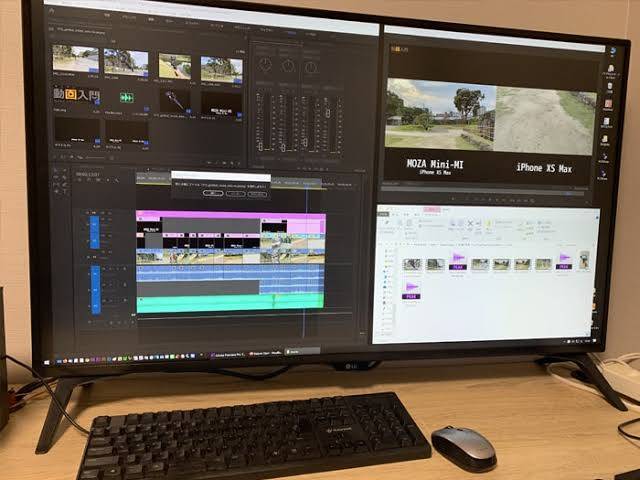Select the blue waveform audio clip in timeline
The image size is (640, 480).
230,273
